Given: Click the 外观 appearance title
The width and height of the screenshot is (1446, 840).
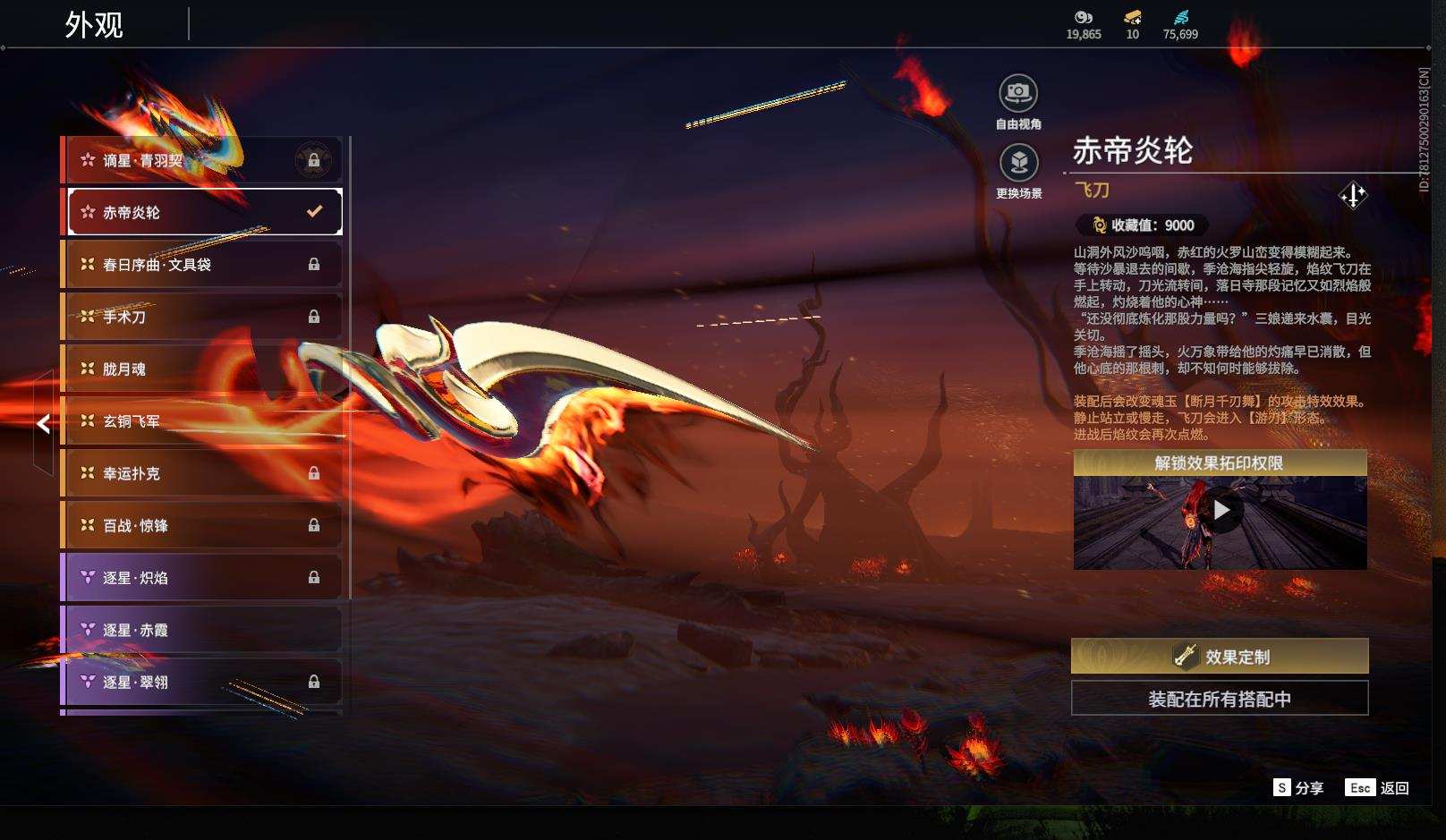Looking at the screenshot, I should (x=94, y=24).
